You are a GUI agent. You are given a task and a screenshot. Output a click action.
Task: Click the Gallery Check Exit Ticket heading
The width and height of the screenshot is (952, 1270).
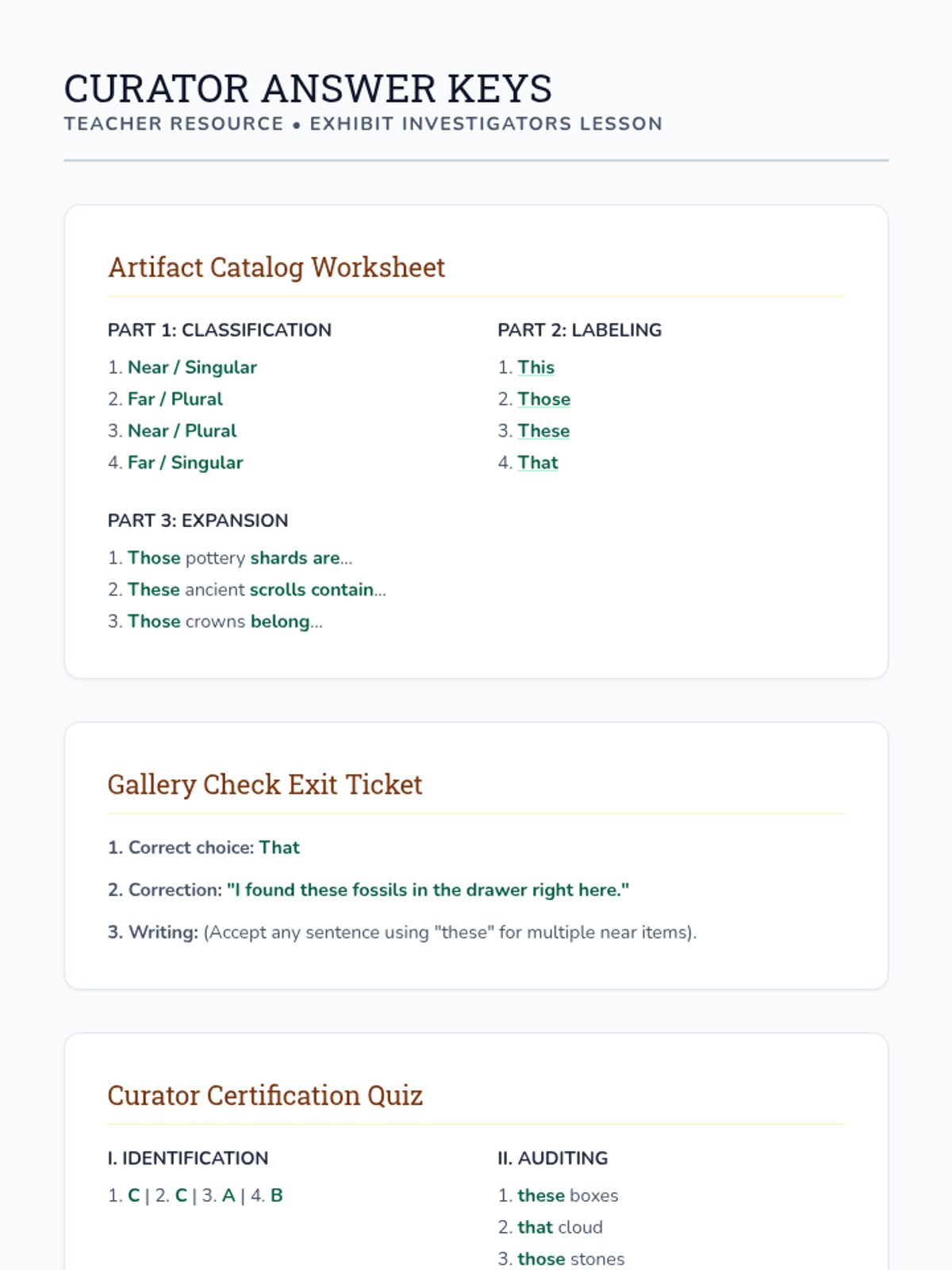point(265,785)
